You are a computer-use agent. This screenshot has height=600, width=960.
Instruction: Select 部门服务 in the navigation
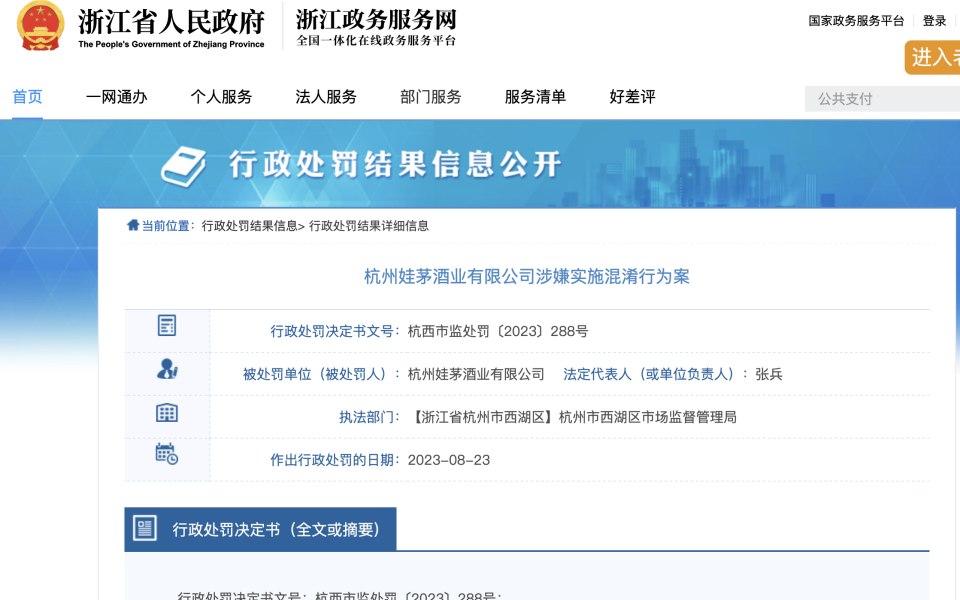[430, 97]
